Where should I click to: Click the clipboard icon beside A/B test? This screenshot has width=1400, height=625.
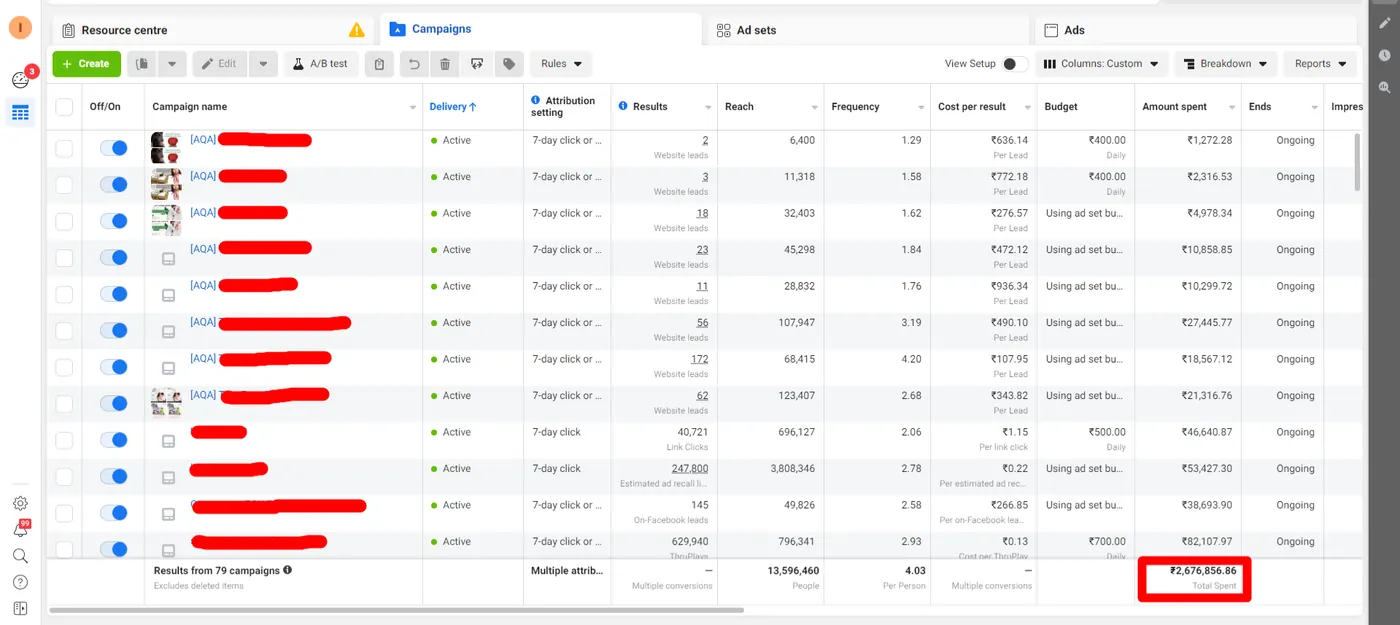tap(379, 64)
